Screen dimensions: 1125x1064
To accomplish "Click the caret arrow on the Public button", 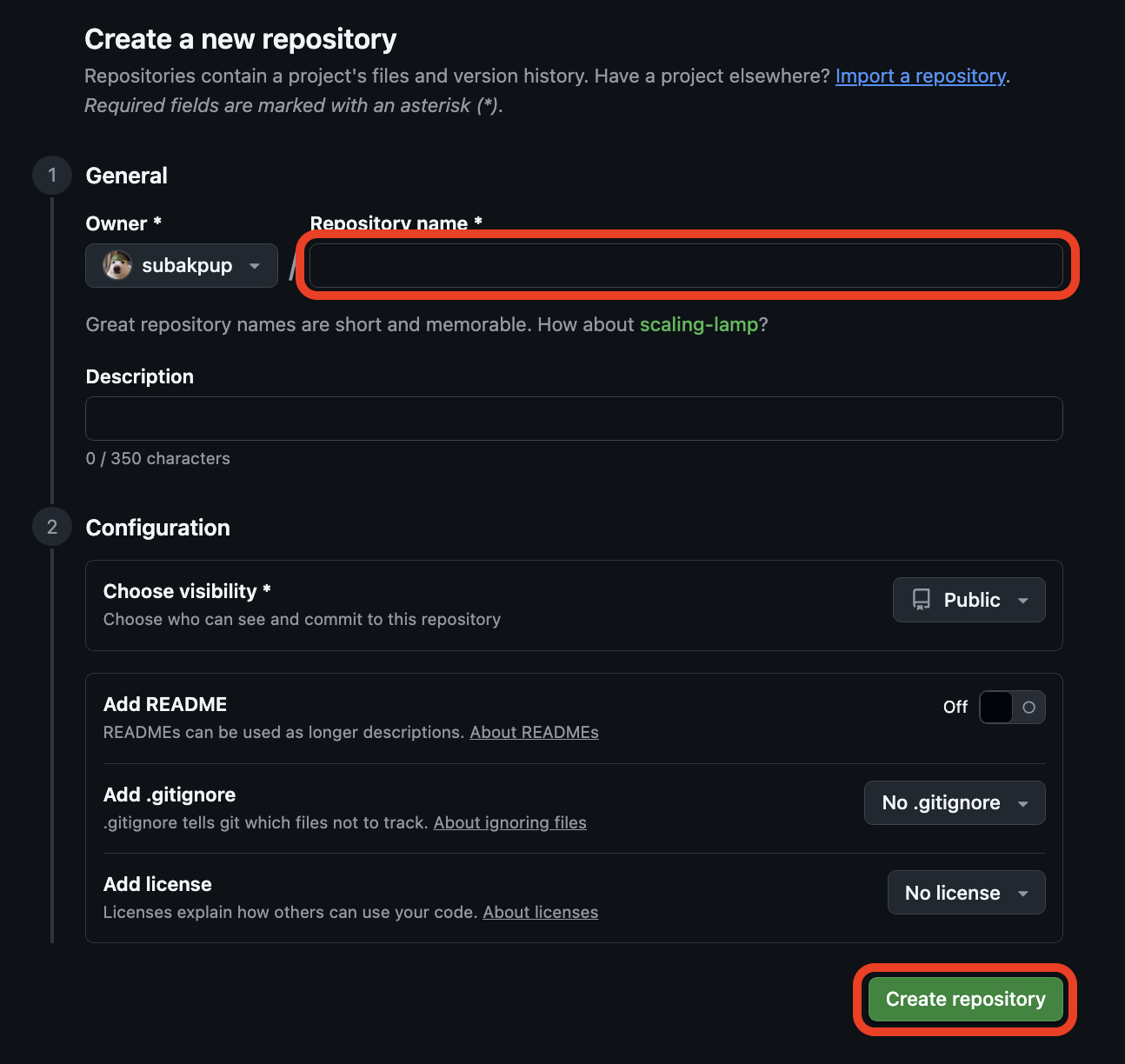I will point(1023,601).
